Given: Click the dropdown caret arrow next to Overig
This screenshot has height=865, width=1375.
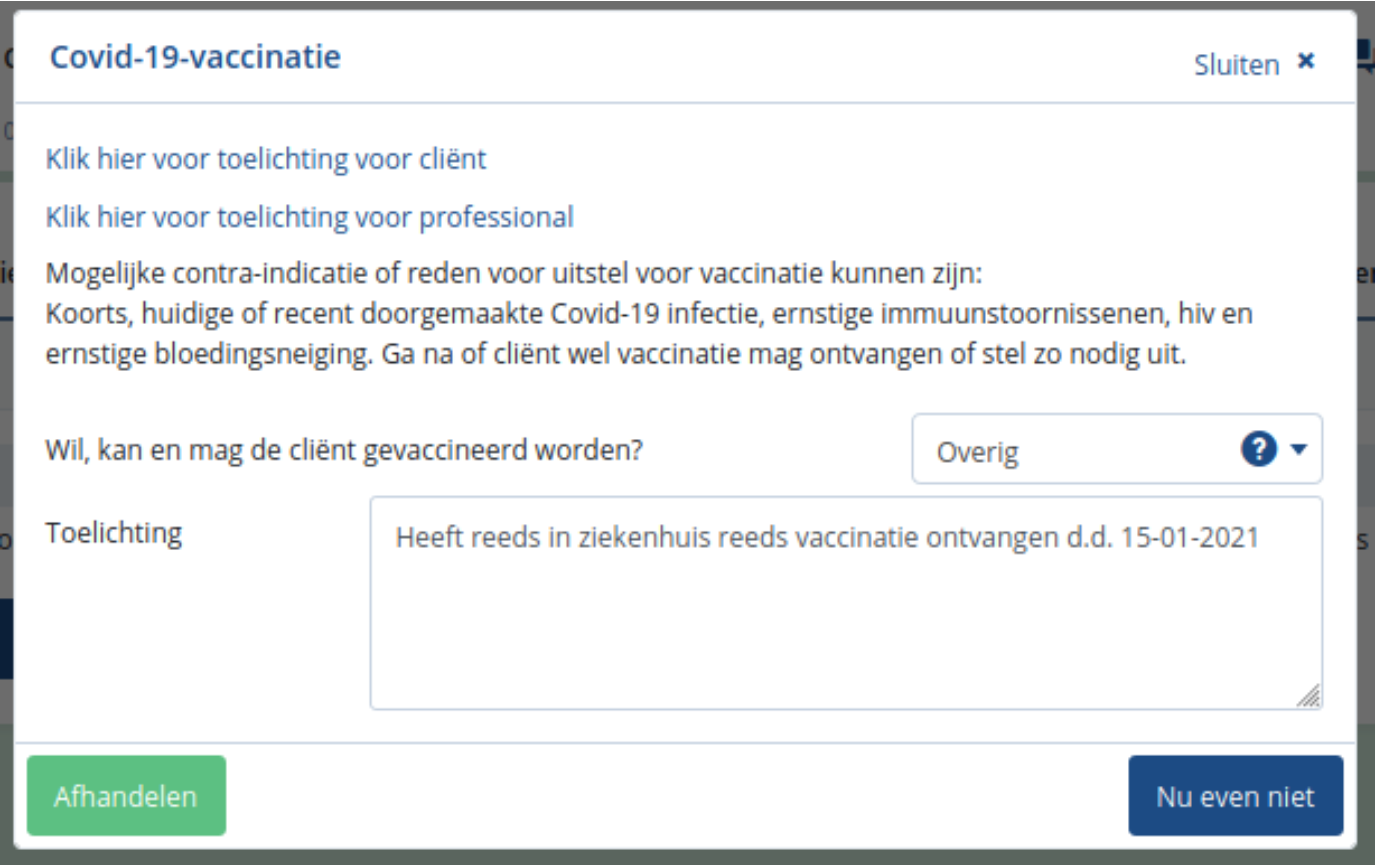Looking at the screenshot, I should pos(1299,450).
